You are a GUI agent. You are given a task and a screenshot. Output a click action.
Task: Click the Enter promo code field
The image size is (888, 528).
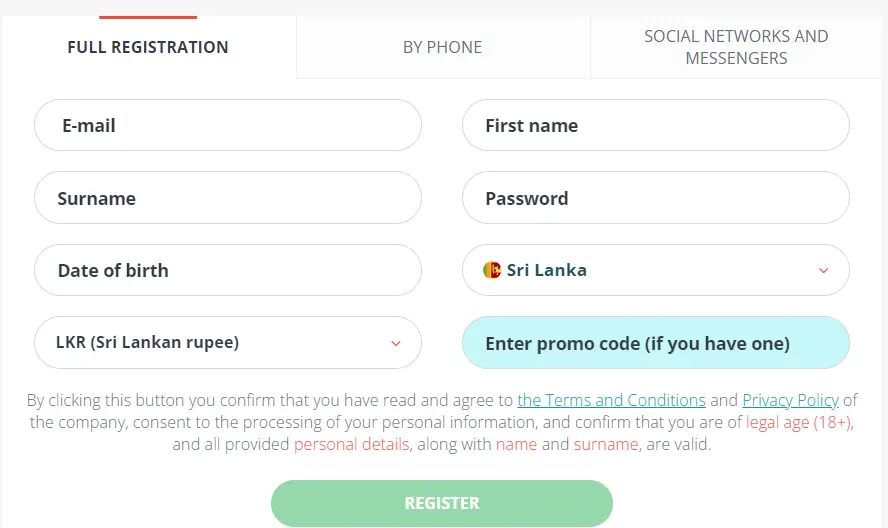coord(655,343)
